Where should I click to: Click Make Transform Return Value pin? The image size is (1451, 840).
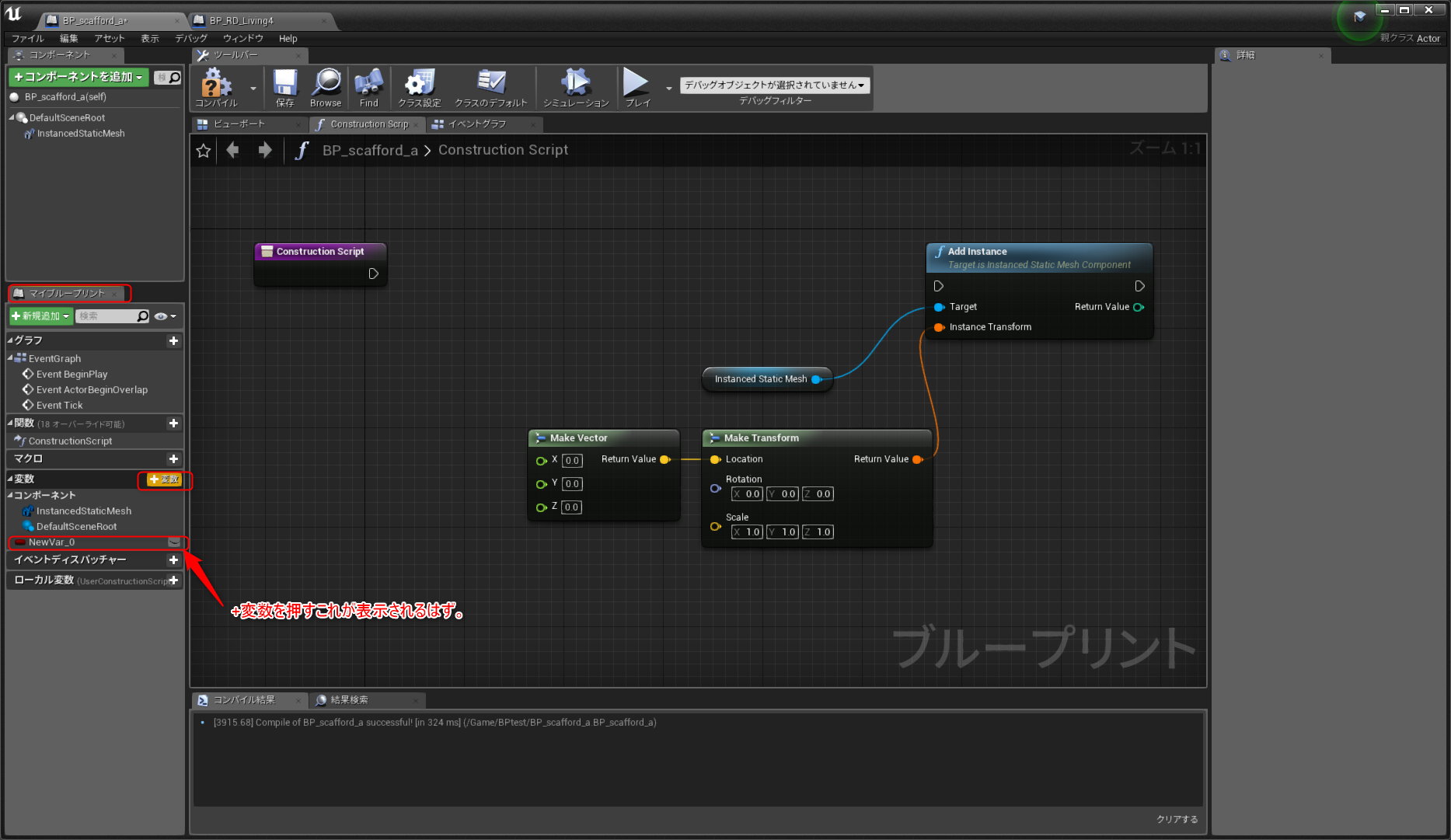click(x=918, y=459)
